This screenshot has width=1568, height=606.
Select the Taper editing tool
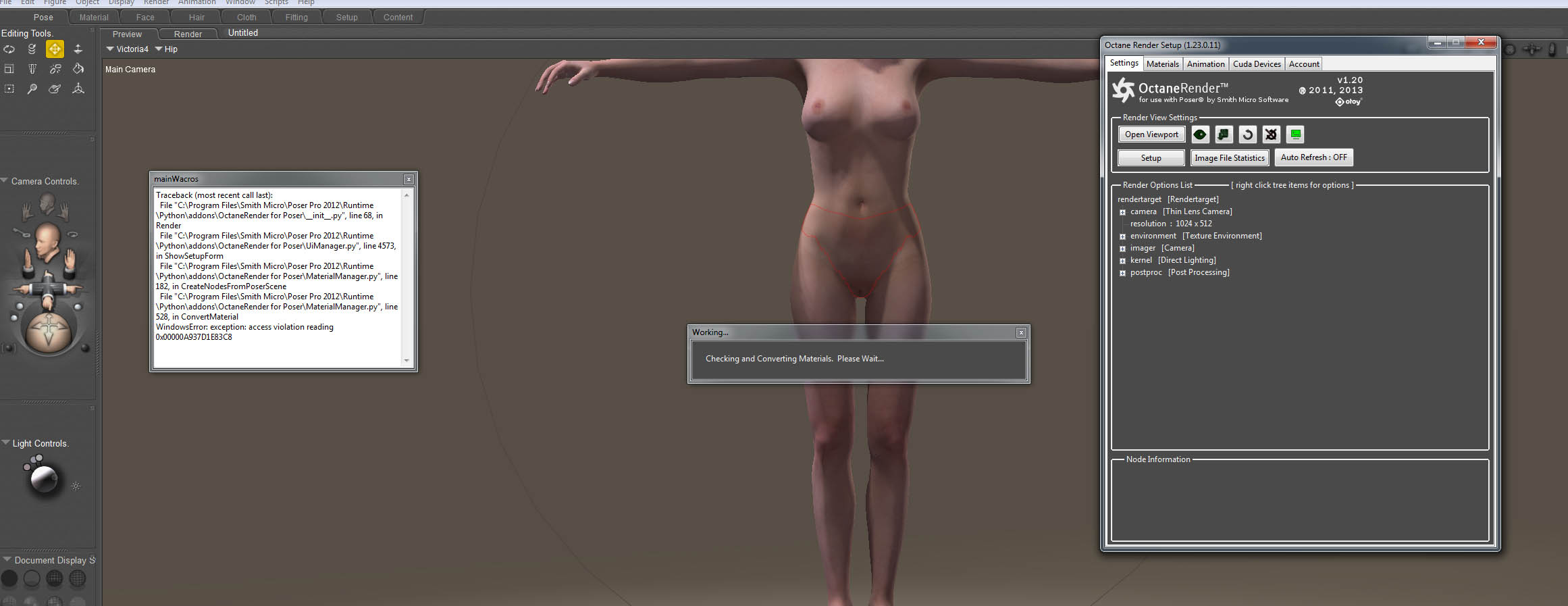pos(32,69)
